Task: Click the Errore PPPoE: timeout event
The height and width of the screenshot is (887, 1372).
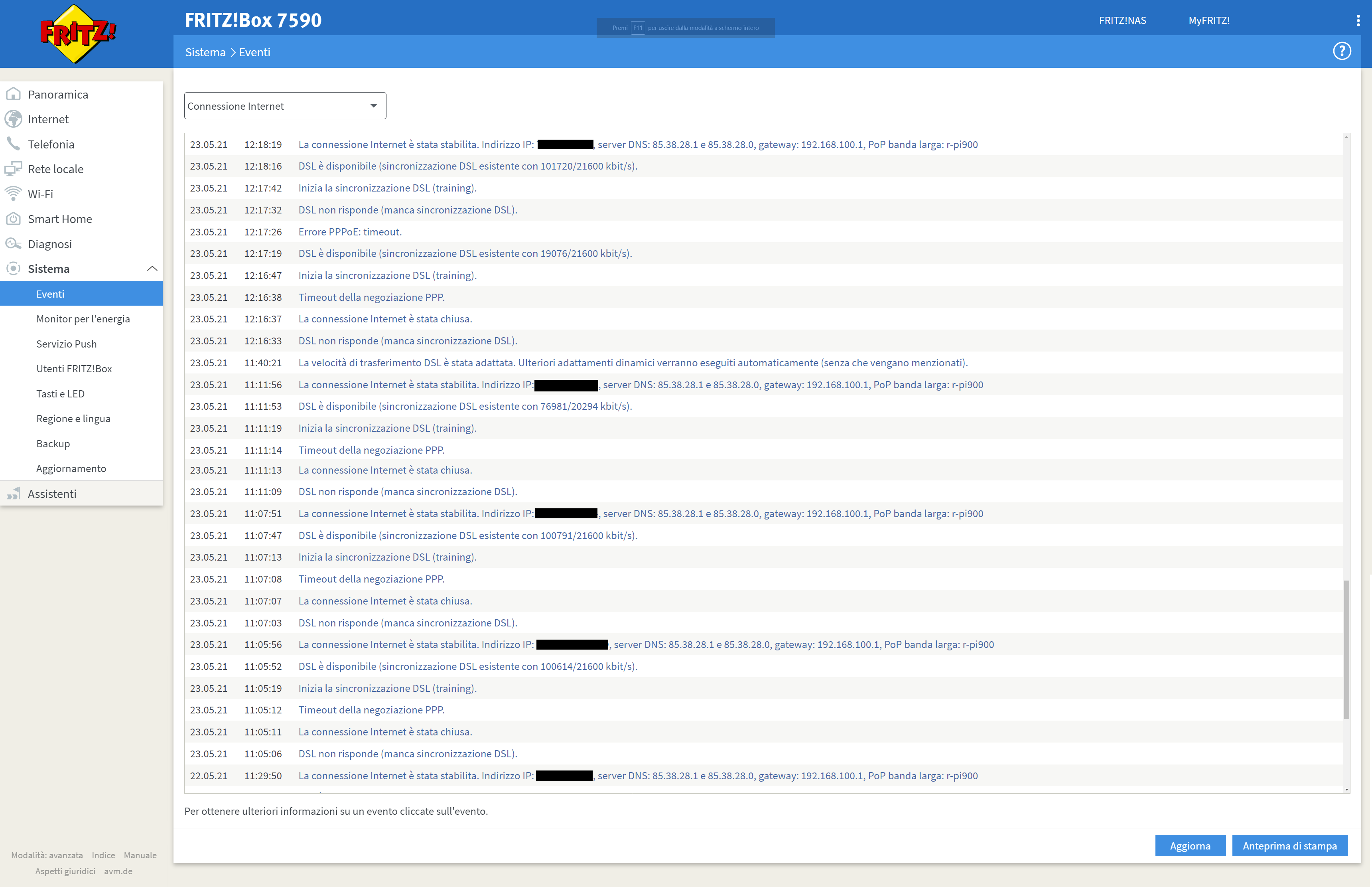Action: pos(349,231)
